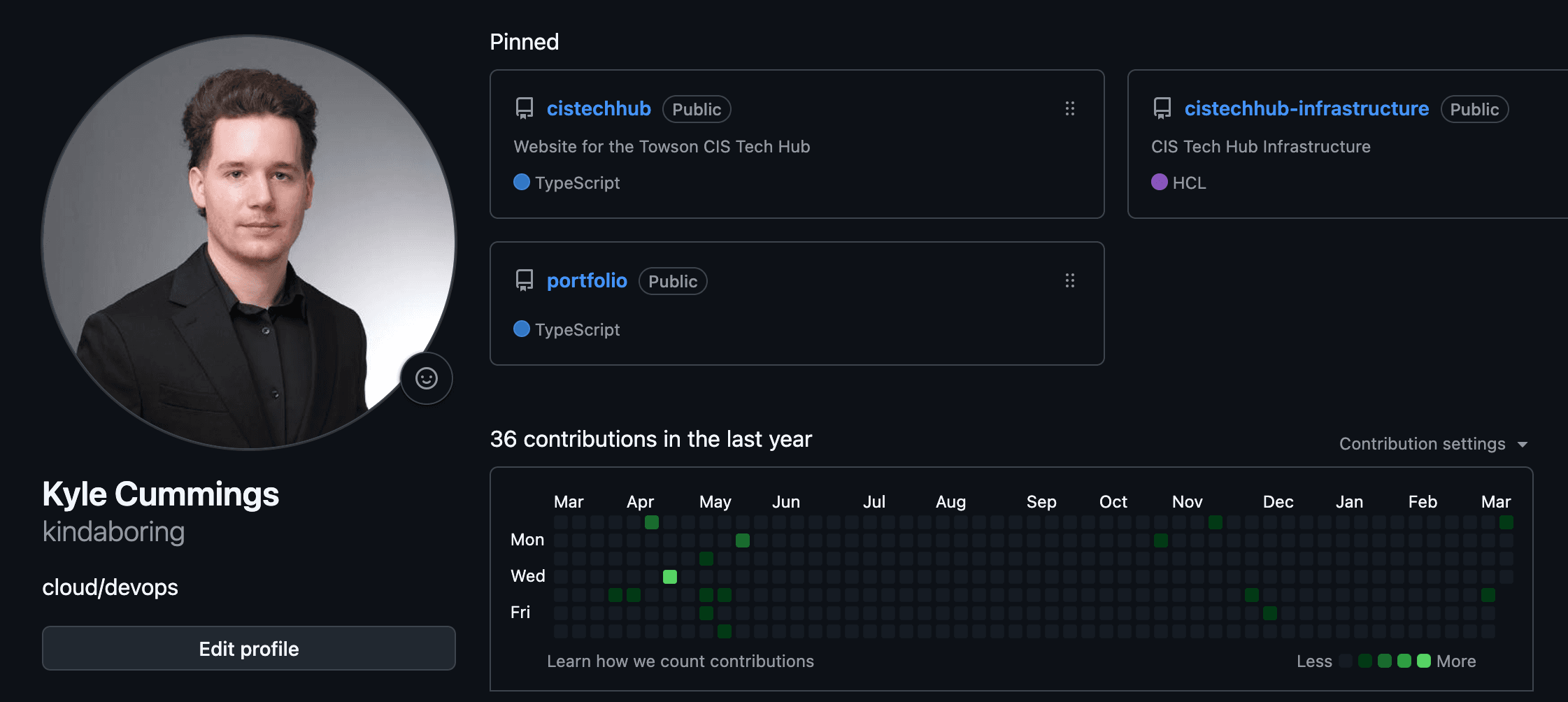Open the portfolio repository
Screen dimensions: 1568x702
point(587,280)
